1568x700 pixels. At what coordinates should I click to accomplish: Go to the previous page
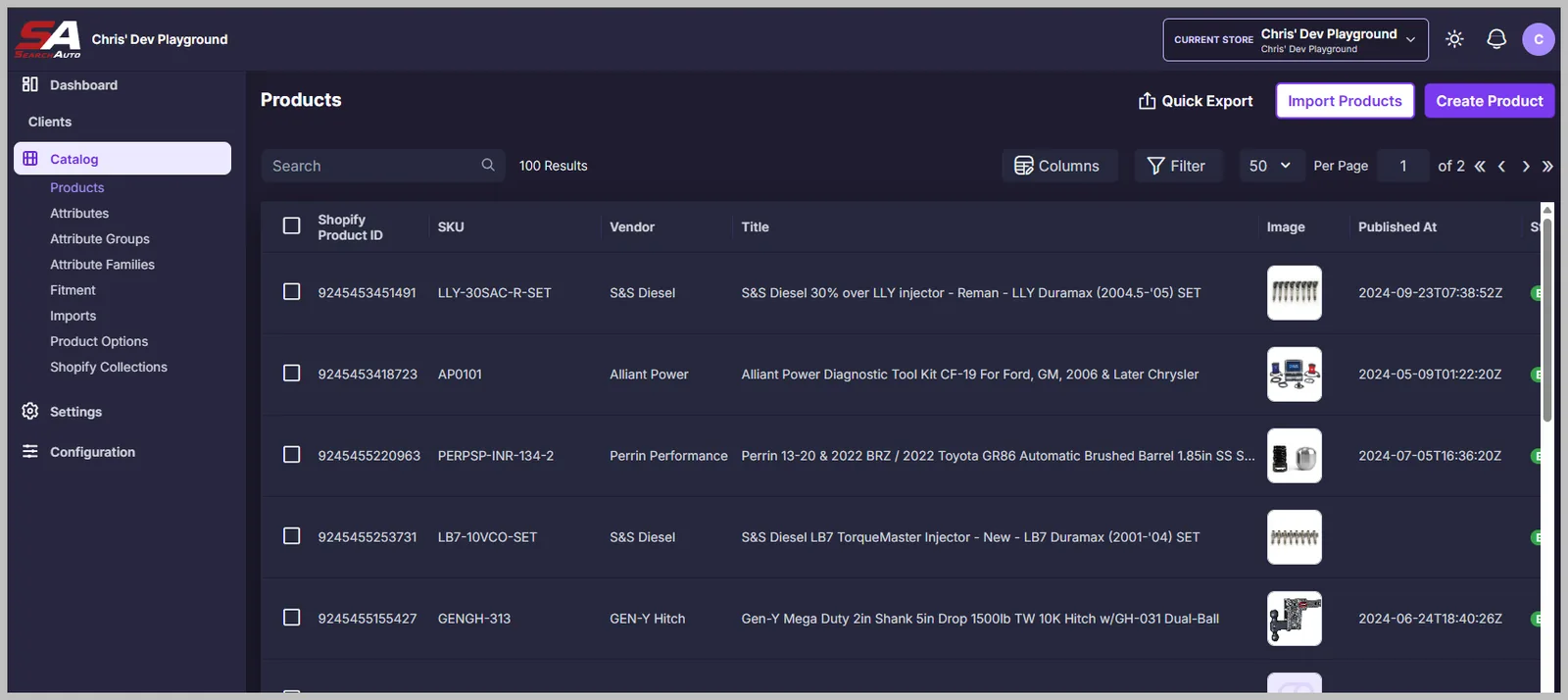(1501, 166)
